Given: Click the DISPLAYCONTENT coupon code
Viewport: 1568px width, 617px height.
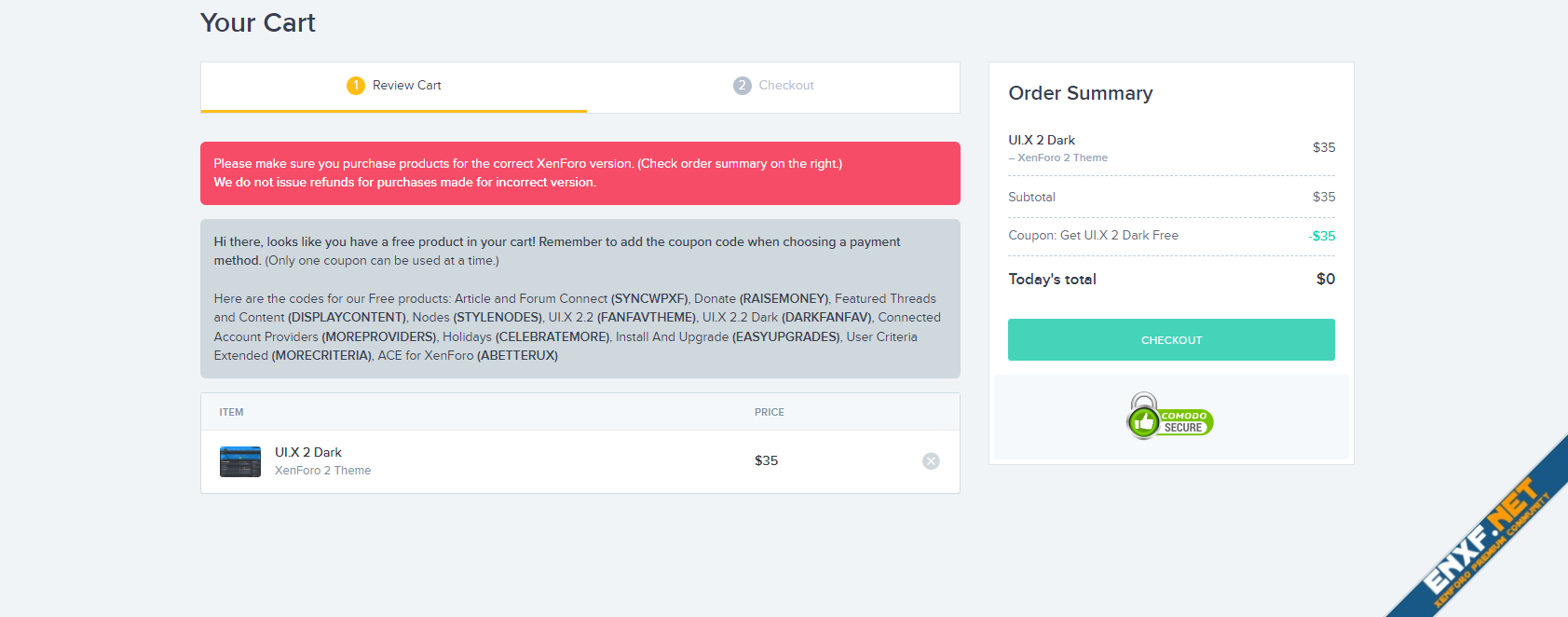Looking at the screenshot, I should pyautogui.click(x=348, y=317).
